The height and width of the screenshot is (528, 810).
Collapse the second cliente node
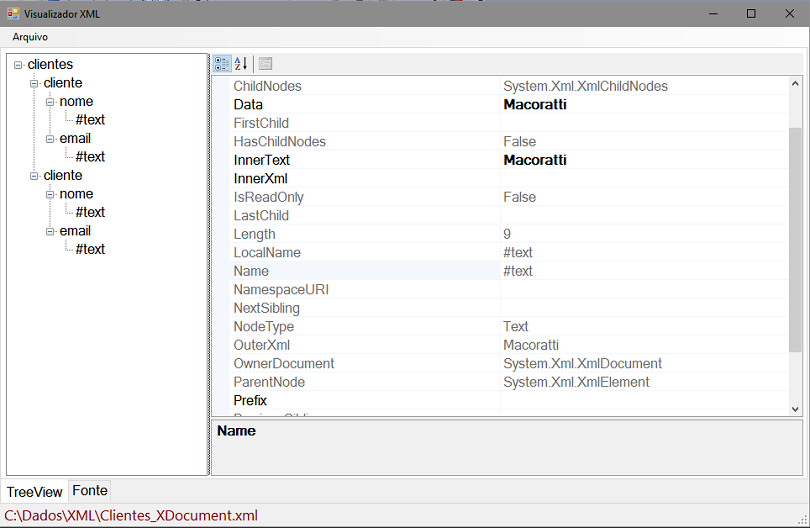pos(34,176)
